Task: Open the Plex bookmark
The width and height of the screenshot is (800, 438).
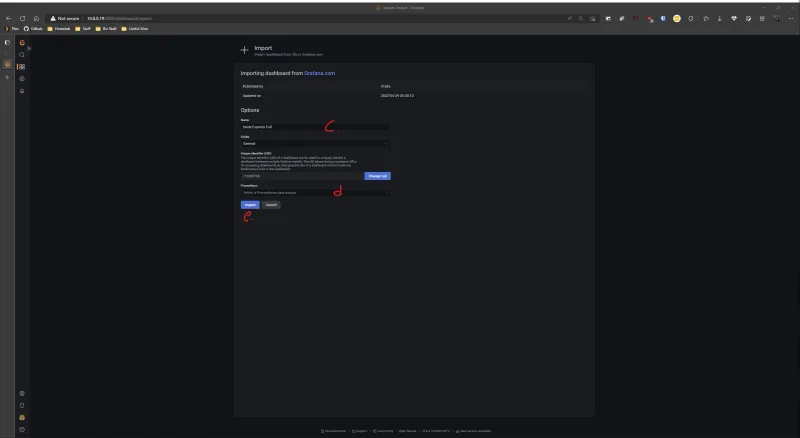Action: coord(12,29)
